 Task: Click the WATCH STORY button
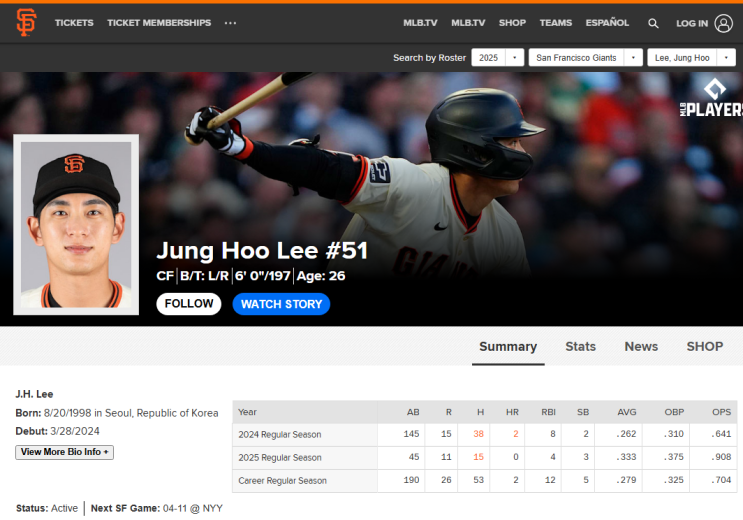click(281, 304)
